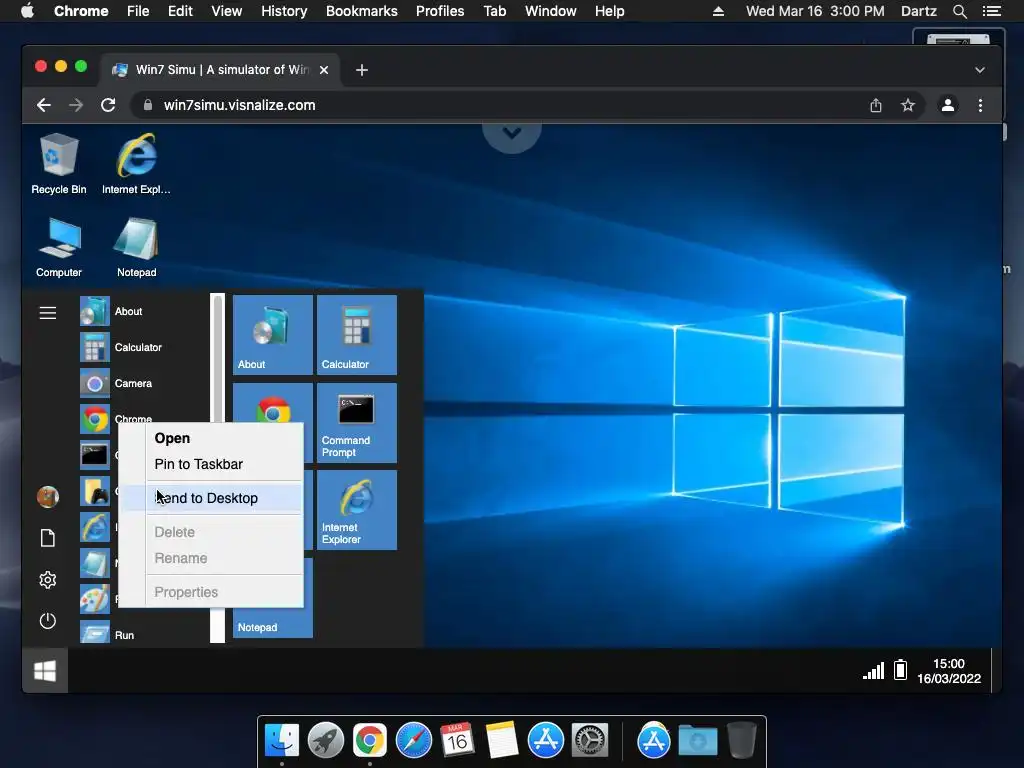Click the share page icon in address bar

coord(876,105)
